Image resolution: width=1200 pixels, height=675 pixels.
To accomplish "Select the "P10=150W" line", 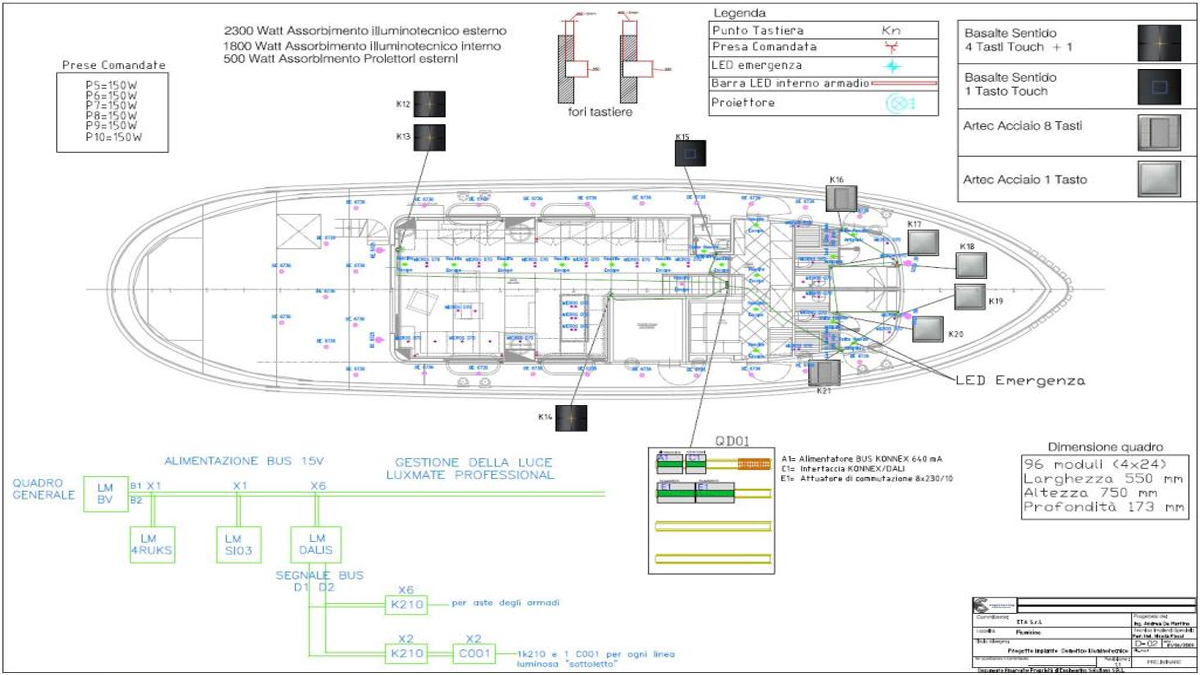I will [x=114, y=137].
